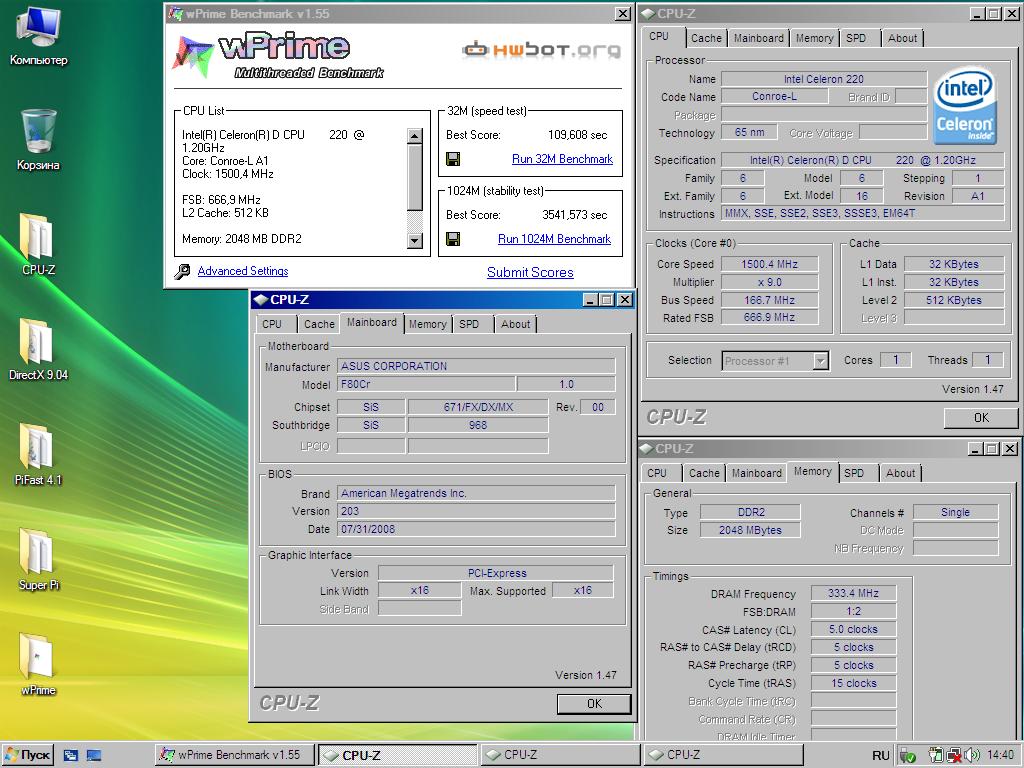Select the CPU-Z desktop folder
1024x768 pixels.
point(39,244)
